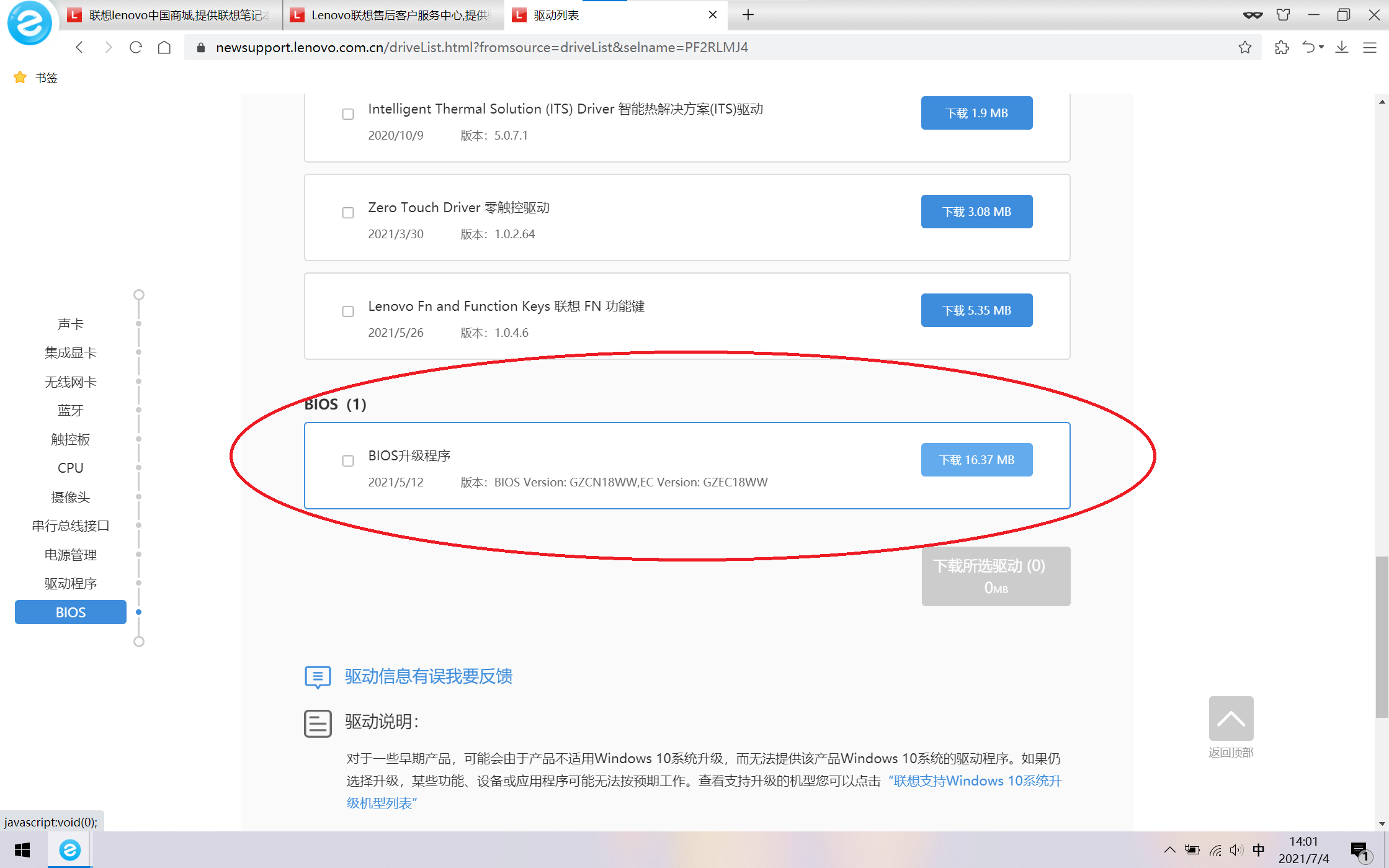The width and height of the screenshot is (1389, 868).
Task: Jump to 电源管理 in the side navigation
Action: pyautogui.click(x=71, y=555)
